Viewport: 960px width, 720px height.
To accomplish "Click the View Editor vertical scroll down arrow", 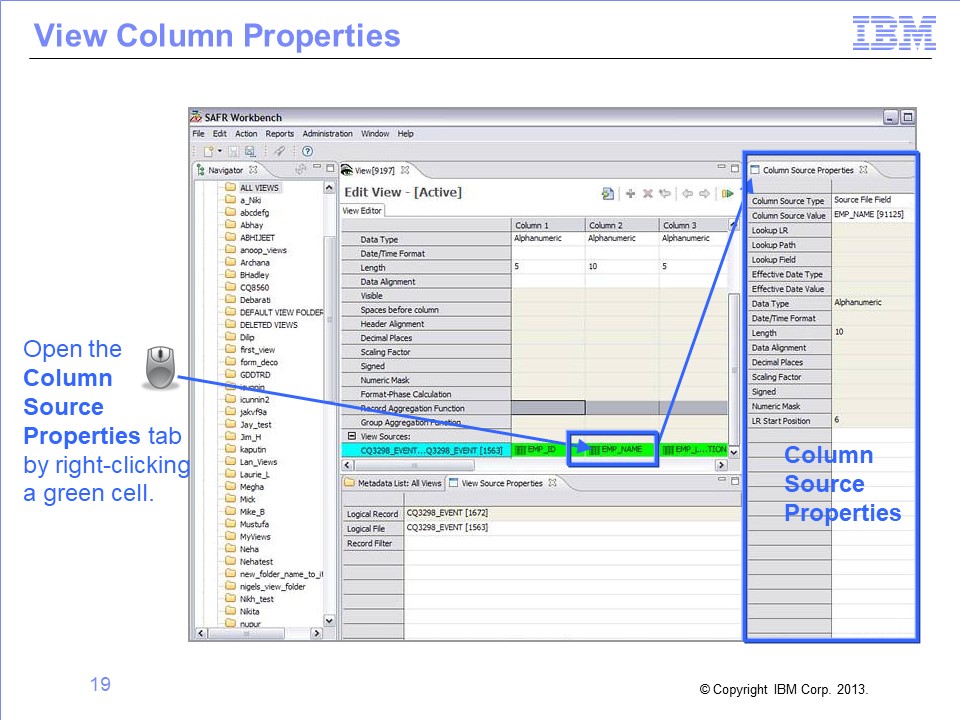I will (733, 452).
